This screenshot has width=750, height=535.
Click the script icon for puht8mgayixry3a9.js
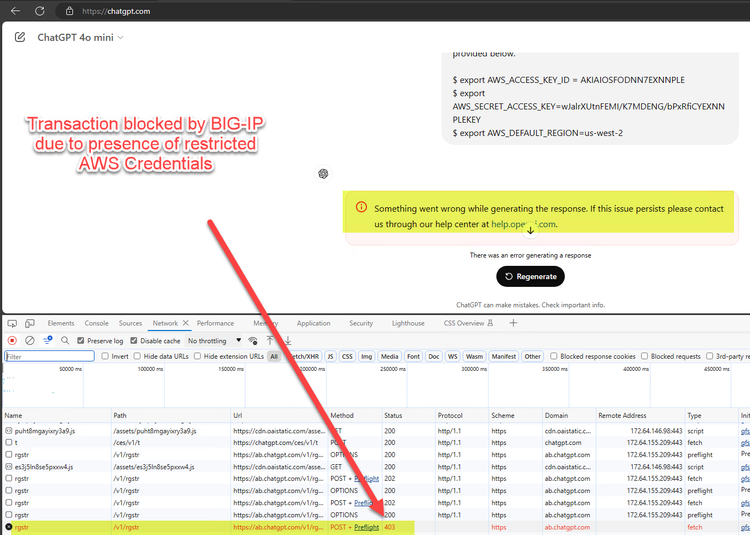point(8,431)
